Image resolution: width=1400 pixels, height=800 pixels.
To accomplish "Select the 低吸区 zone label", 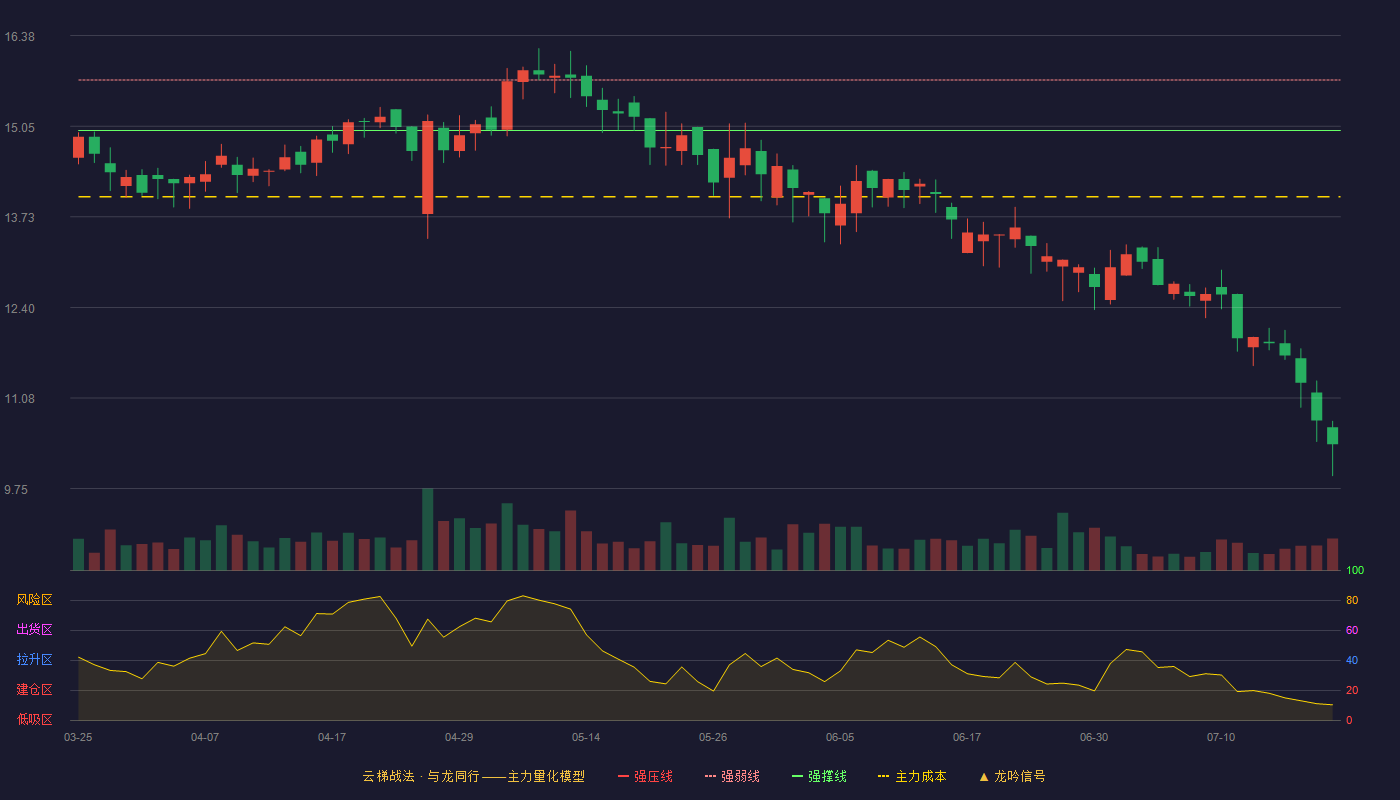I will click(x=34, y=718).
